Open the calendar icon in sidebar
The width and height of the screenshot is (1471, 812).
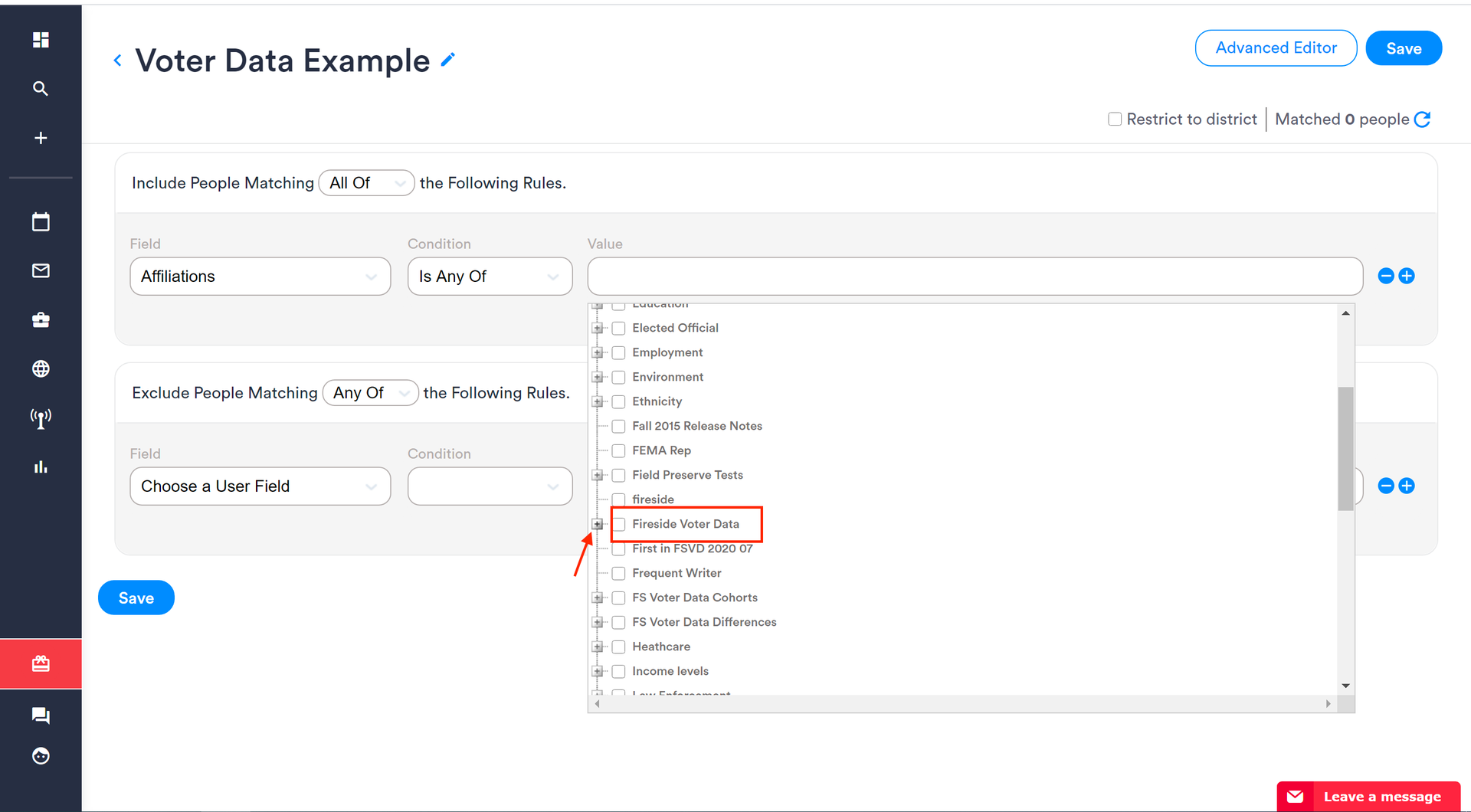(x=41, y=222)
